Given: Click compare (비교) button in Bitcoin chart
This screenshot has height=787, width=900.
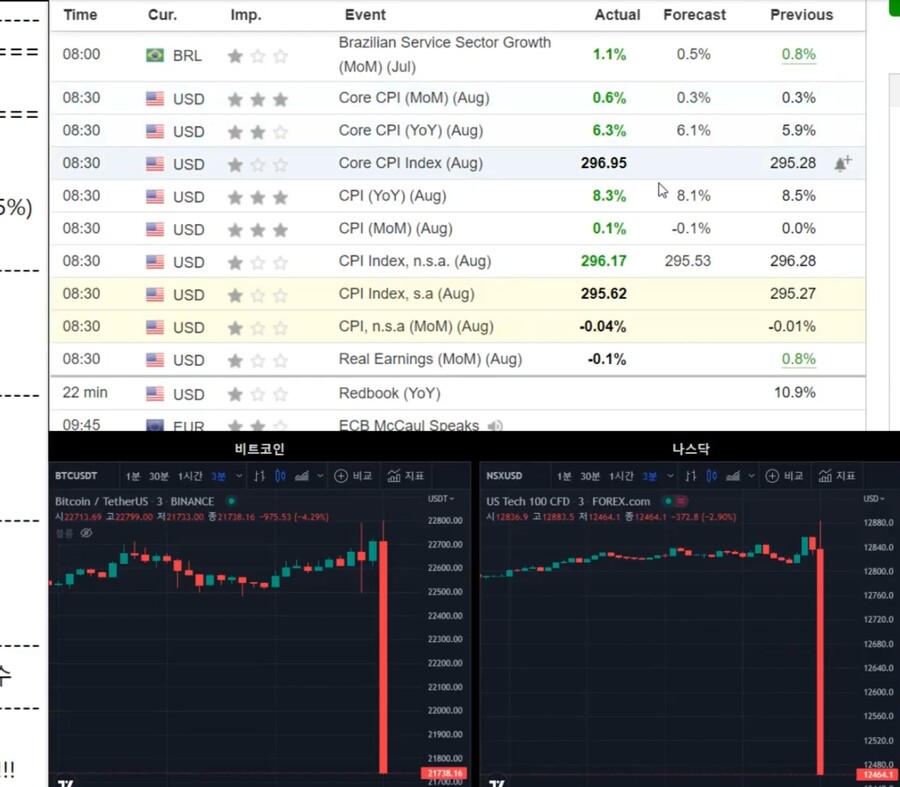Looking at the screenshot, I should tap(352, 476).
